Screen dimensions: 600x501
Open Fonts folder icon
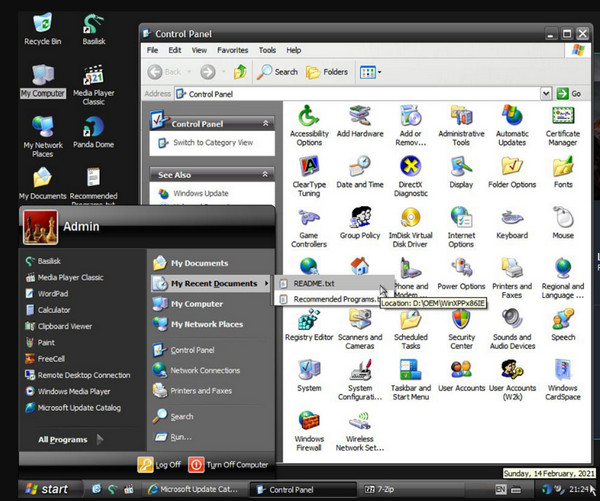coord(563,172)
